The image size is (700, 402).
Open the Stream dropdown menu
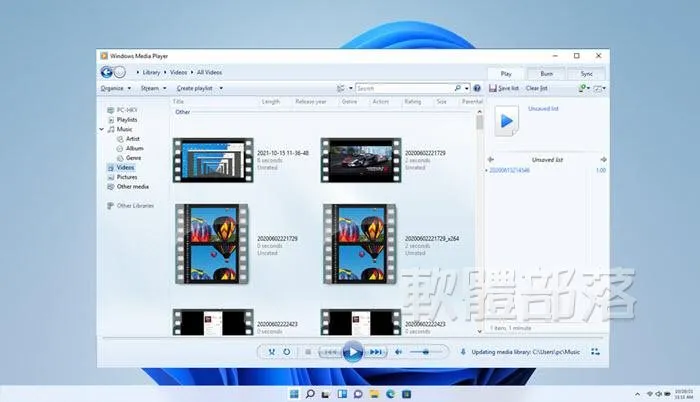(x=154, y=88)
